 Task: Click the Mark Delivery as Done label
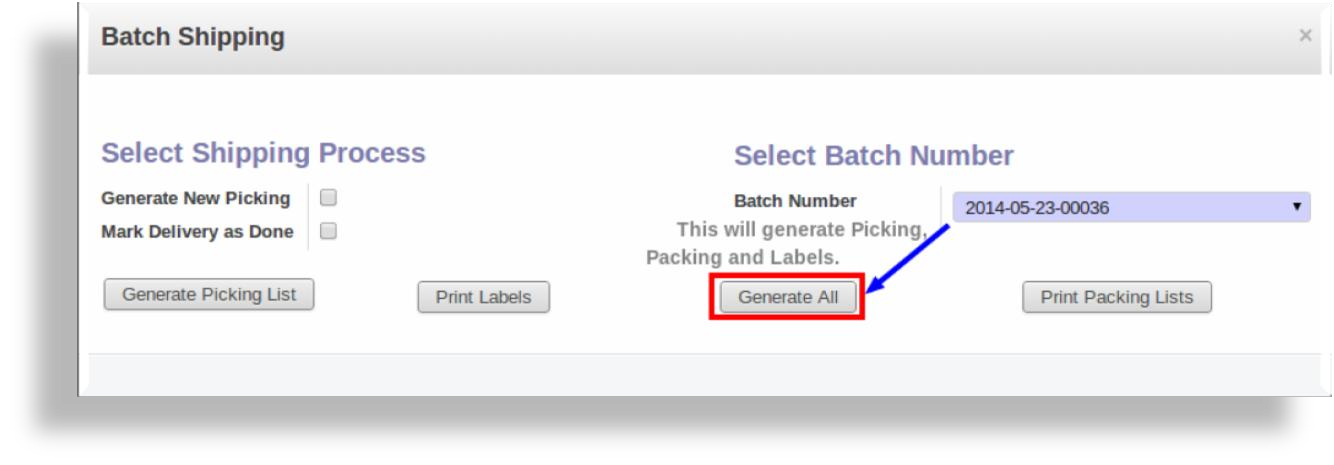point(198,232)
